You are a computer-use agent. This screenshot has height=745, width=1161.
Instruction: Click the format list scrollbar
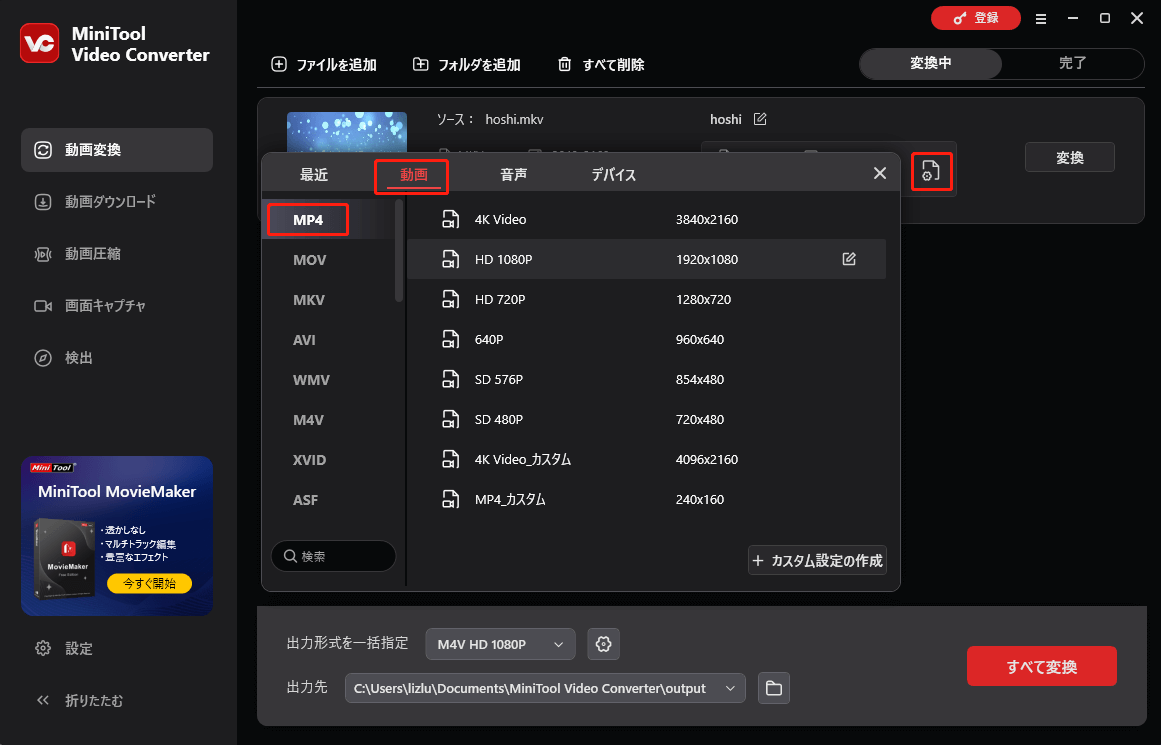coord(399,252)
